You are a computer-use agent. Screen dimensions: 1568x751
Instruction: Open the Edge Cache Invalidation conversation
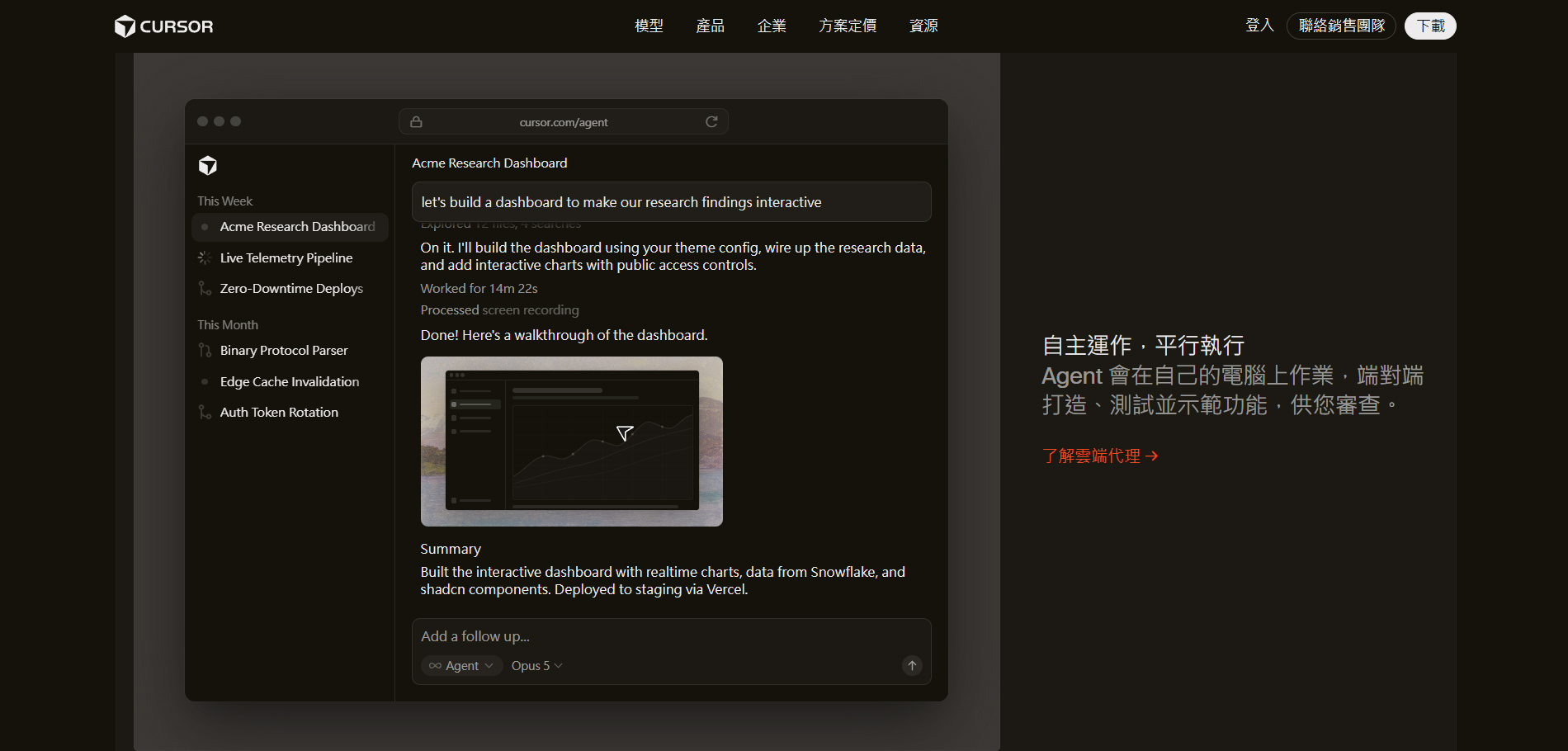pos(290,382)
